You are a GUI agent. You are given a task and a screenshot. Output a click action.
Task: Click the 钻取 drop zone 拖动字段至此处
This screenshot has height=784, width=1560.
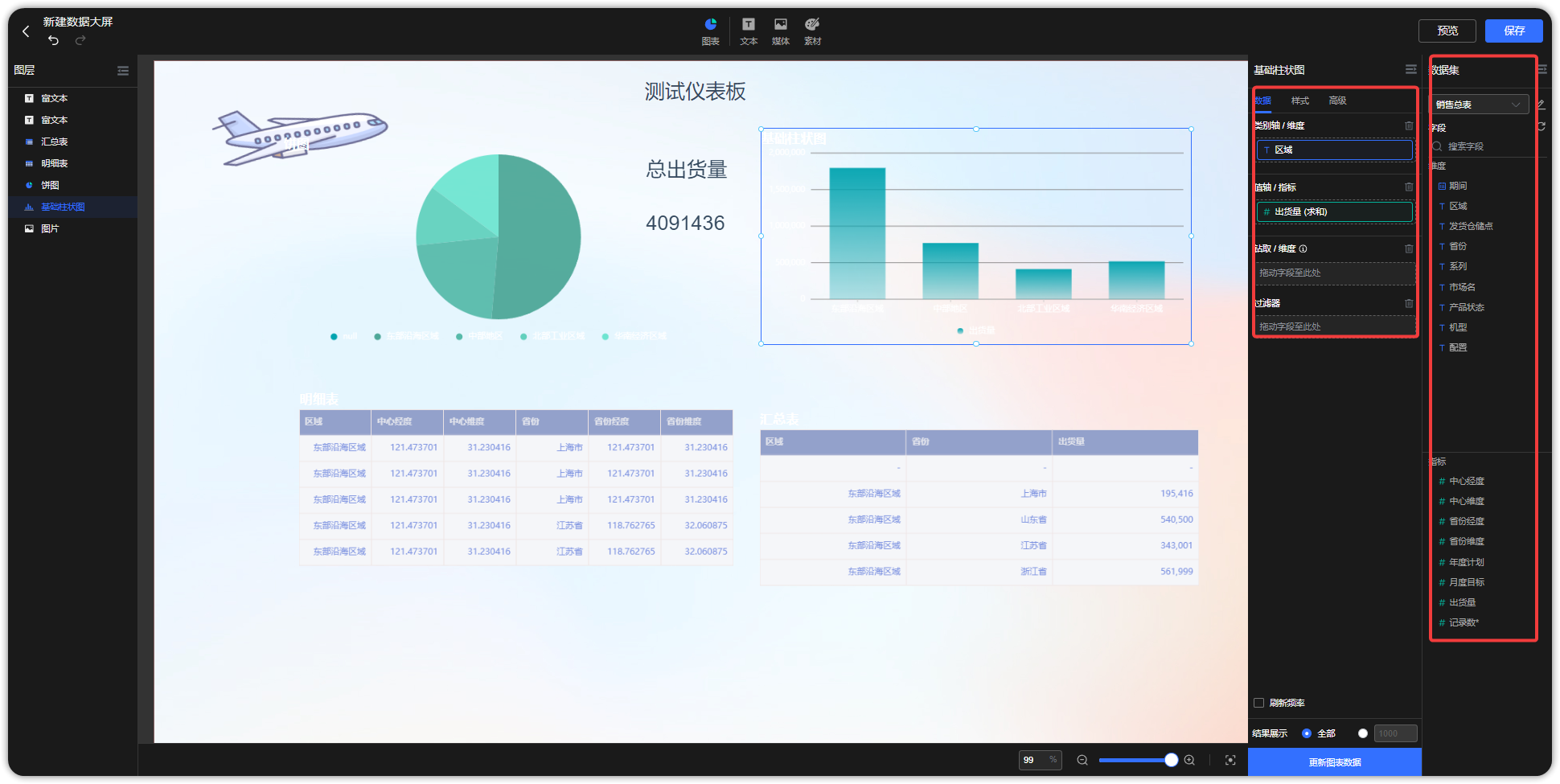click(1335, 273)
